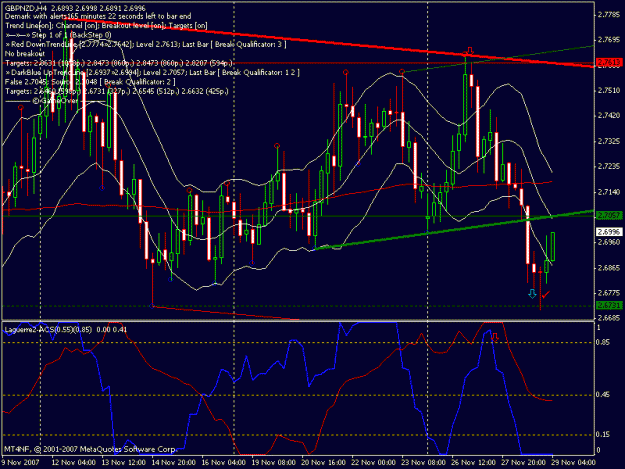Click the '19 Nov 08:00' time label
Image resolution: width=625 pixels, height=469 pixels.
coord(274,463)
